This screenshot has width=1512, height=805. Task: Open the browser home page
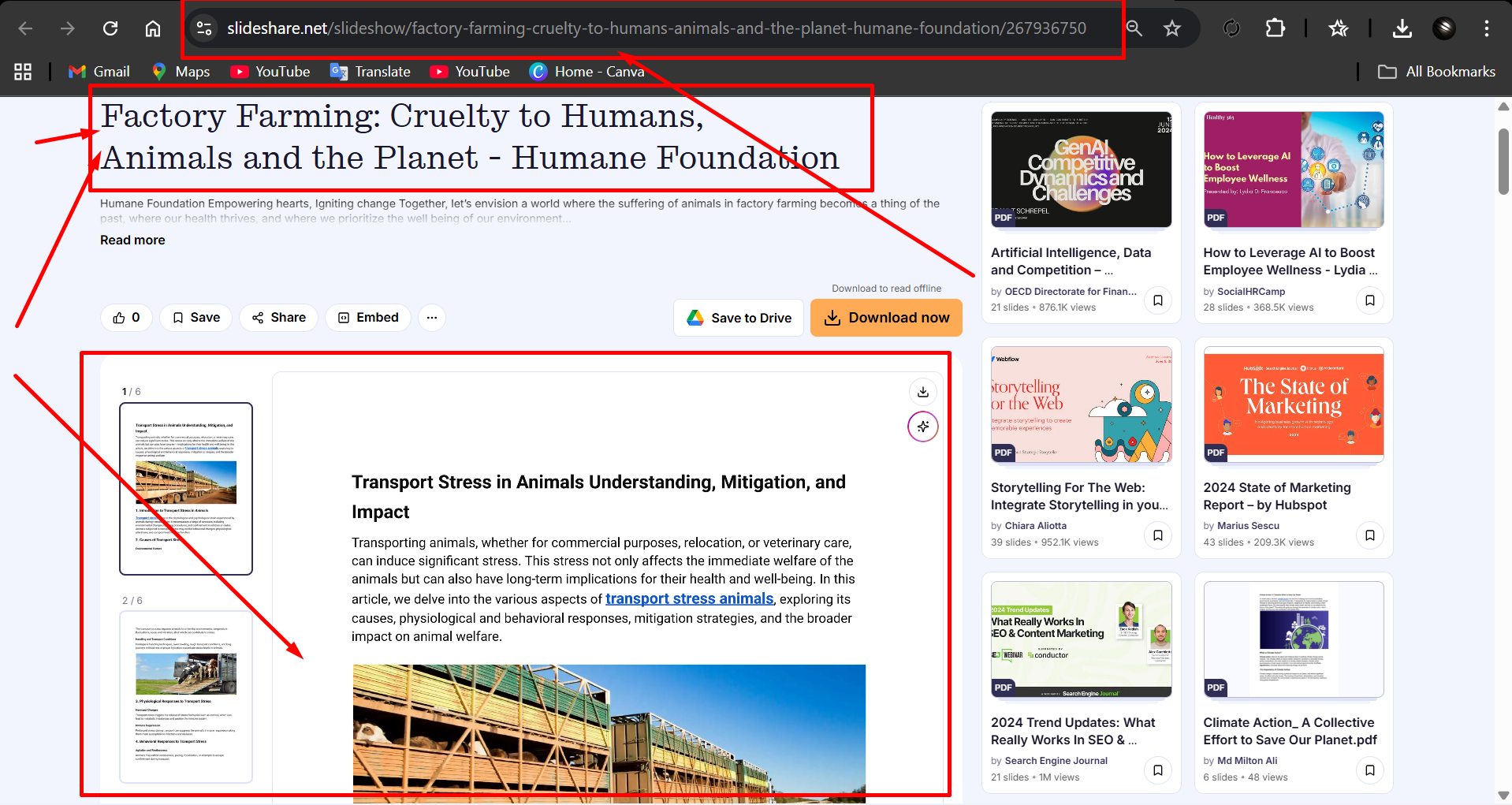153,28
